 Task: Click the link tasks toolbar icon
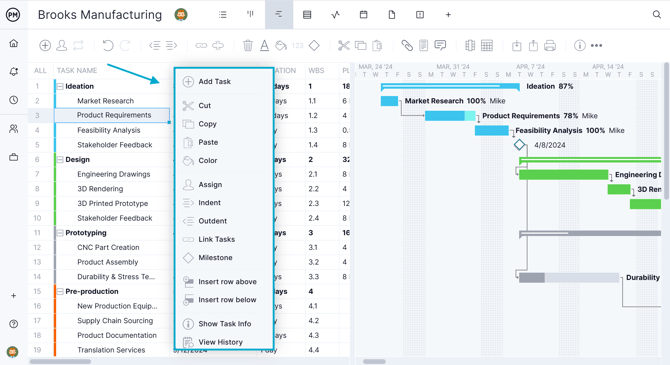tap(201, 45)
